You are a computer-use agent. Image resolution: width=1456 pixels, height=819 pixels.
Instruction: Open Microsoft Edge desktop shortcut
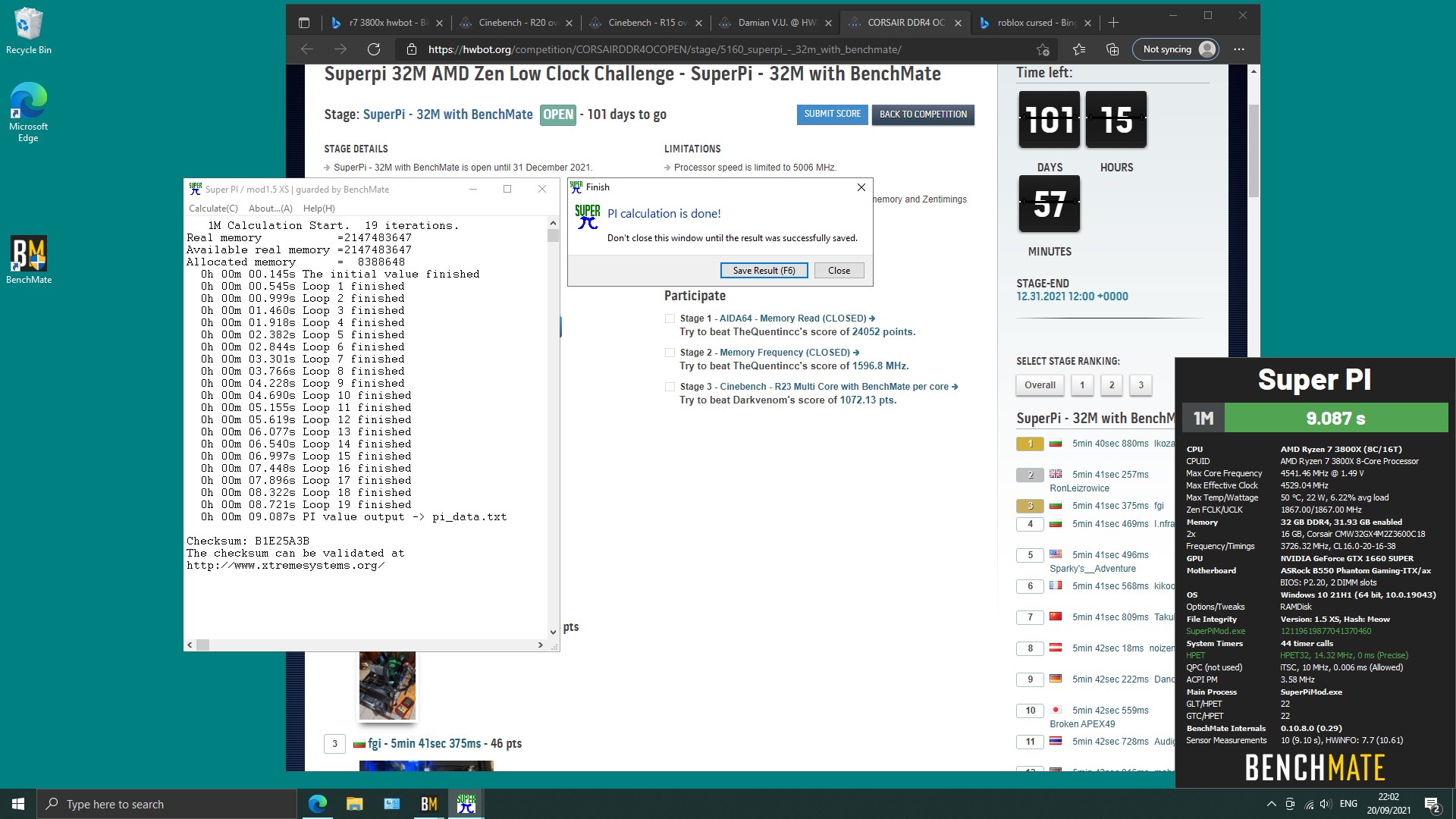tap(28, 112)
